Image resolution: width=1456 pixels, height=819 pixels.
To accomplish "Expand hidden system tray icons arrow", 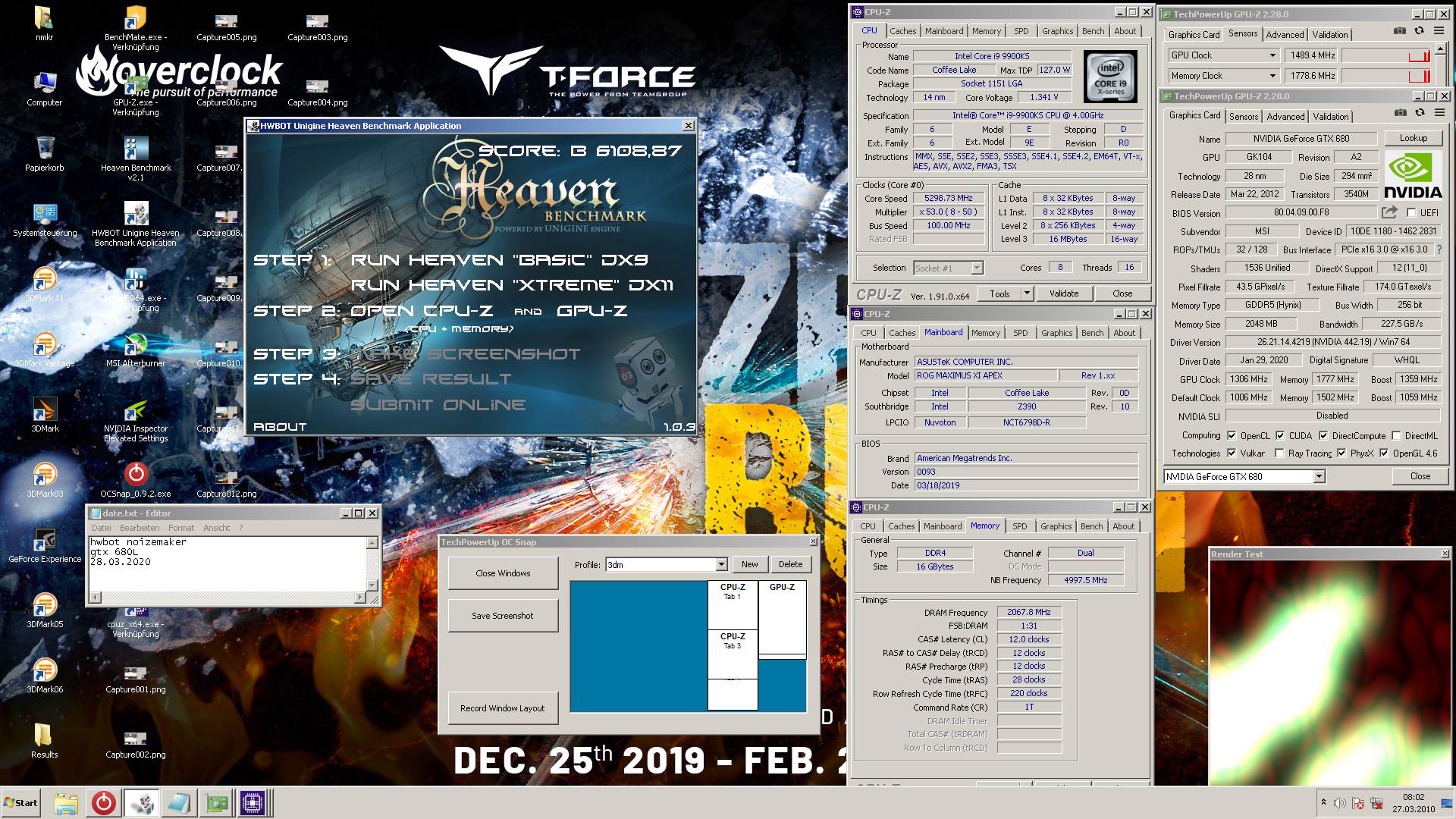I will coord(1323,802).
